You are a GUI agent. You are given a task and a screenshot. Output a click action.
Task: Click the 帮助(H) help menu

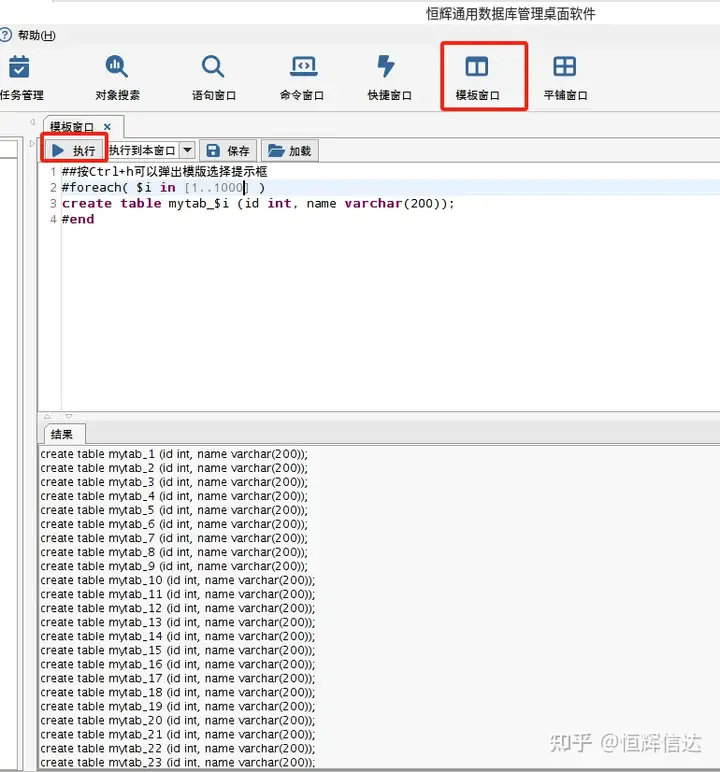tap(36, 35)
